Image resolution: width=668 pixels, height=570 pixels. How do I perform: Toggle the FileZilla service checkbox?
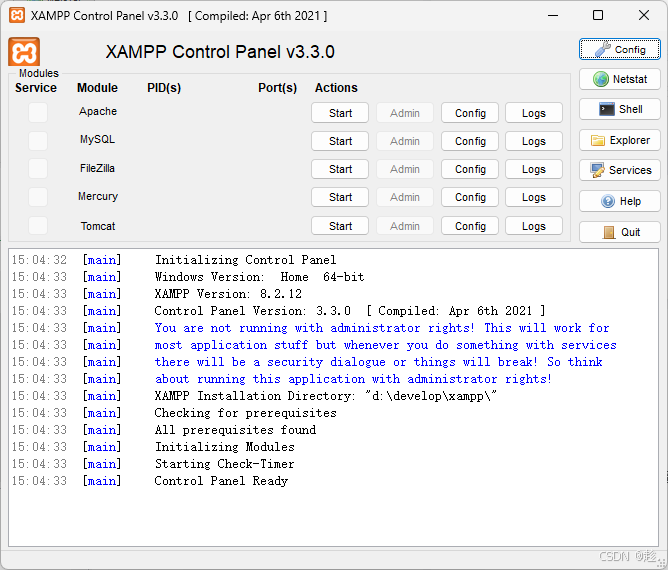click(x=38, y=169)
